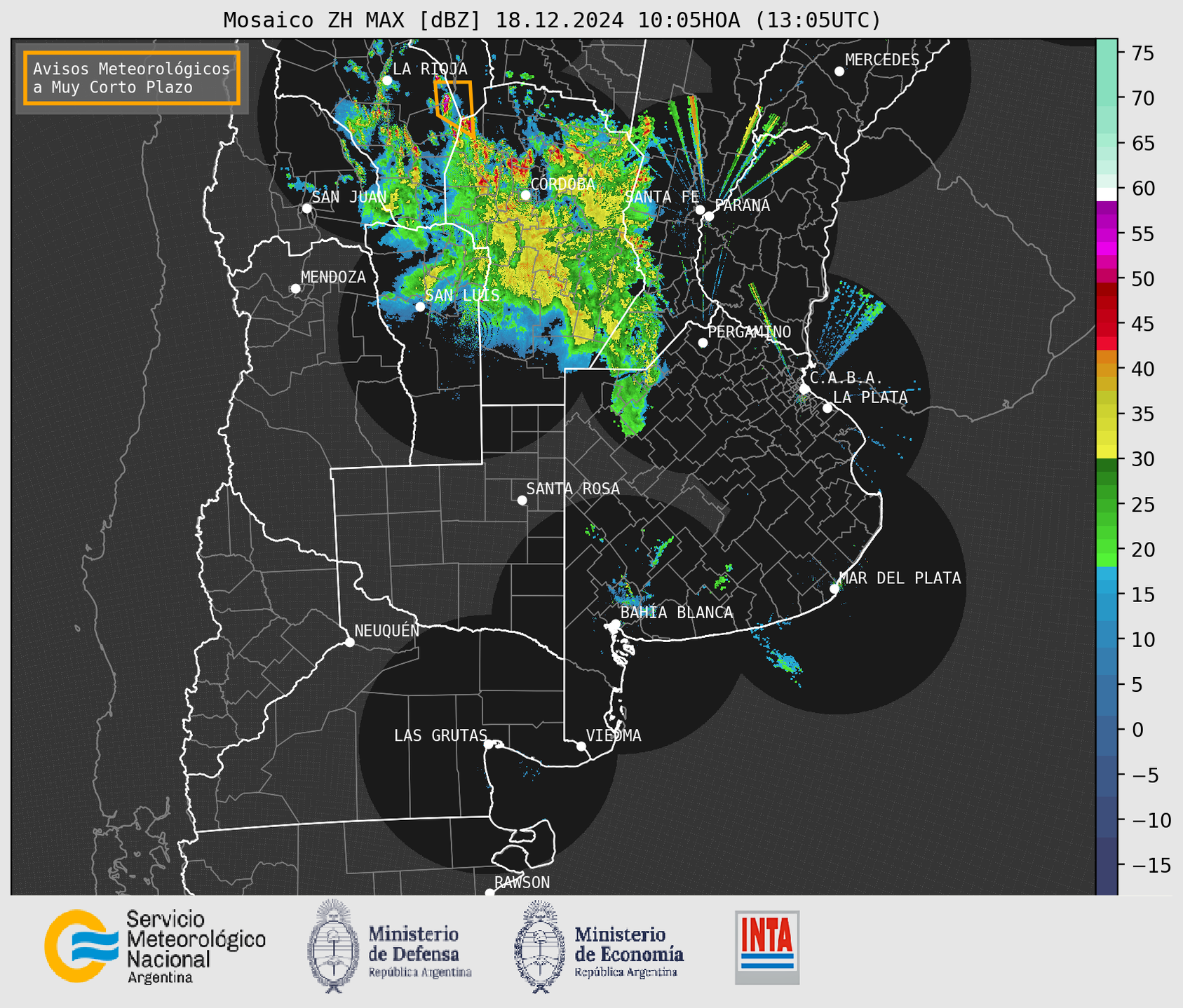Click the magenta 55 dBZ colorbar band

point(1107,233)
